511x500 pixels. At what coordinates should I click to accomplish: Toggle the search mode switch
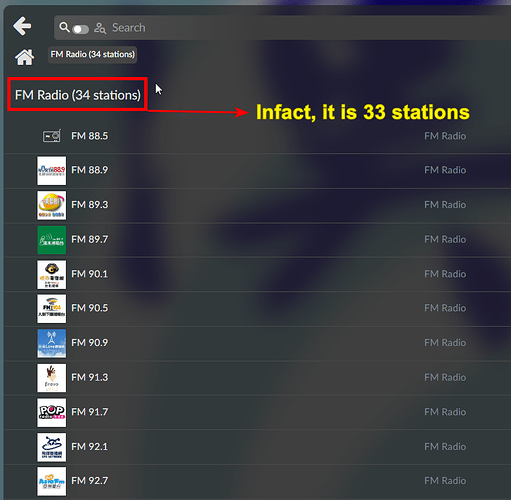click(80, 29)
